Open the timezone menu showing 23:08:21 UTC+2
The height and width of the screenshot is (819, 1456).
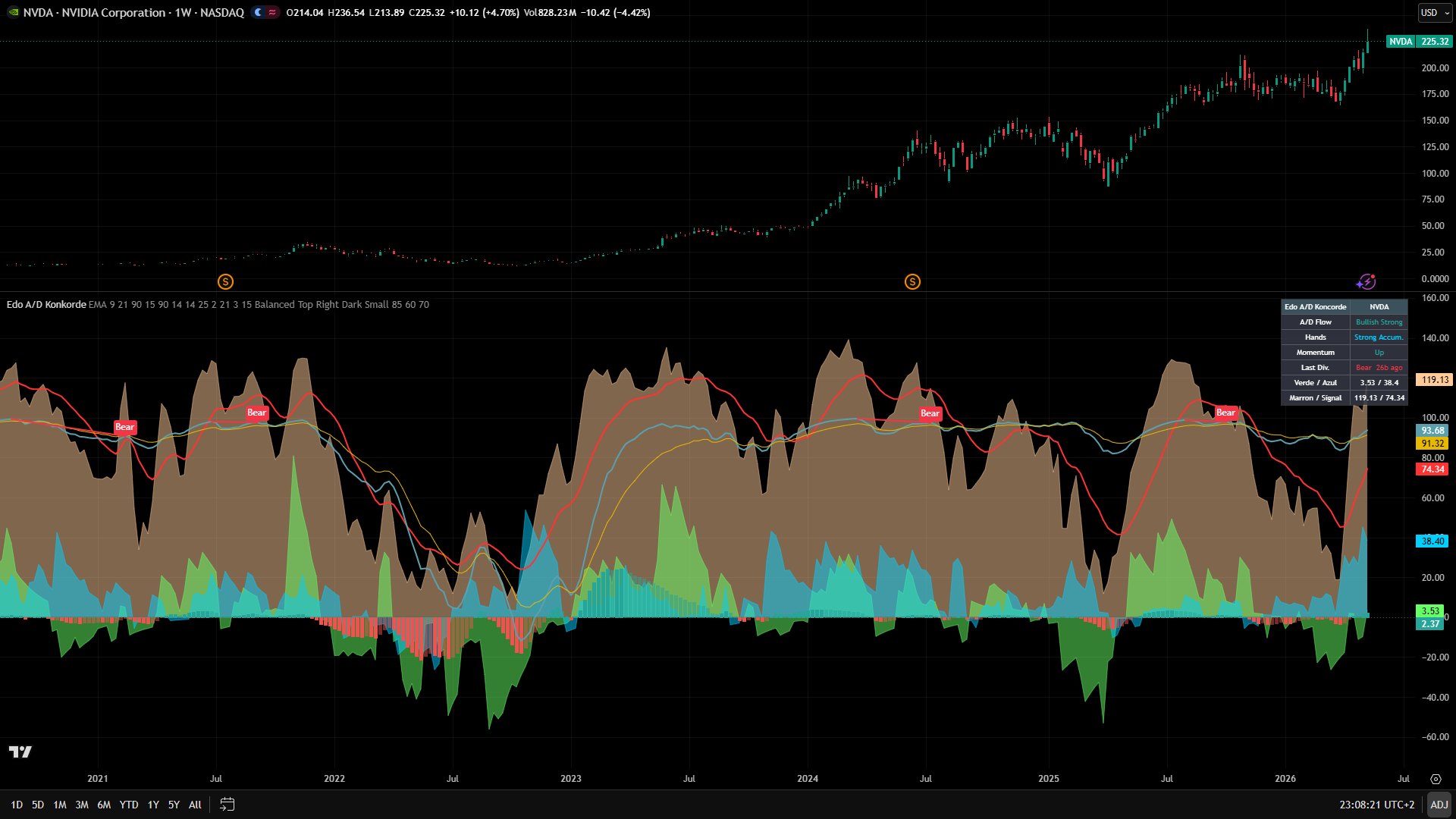1376,805
